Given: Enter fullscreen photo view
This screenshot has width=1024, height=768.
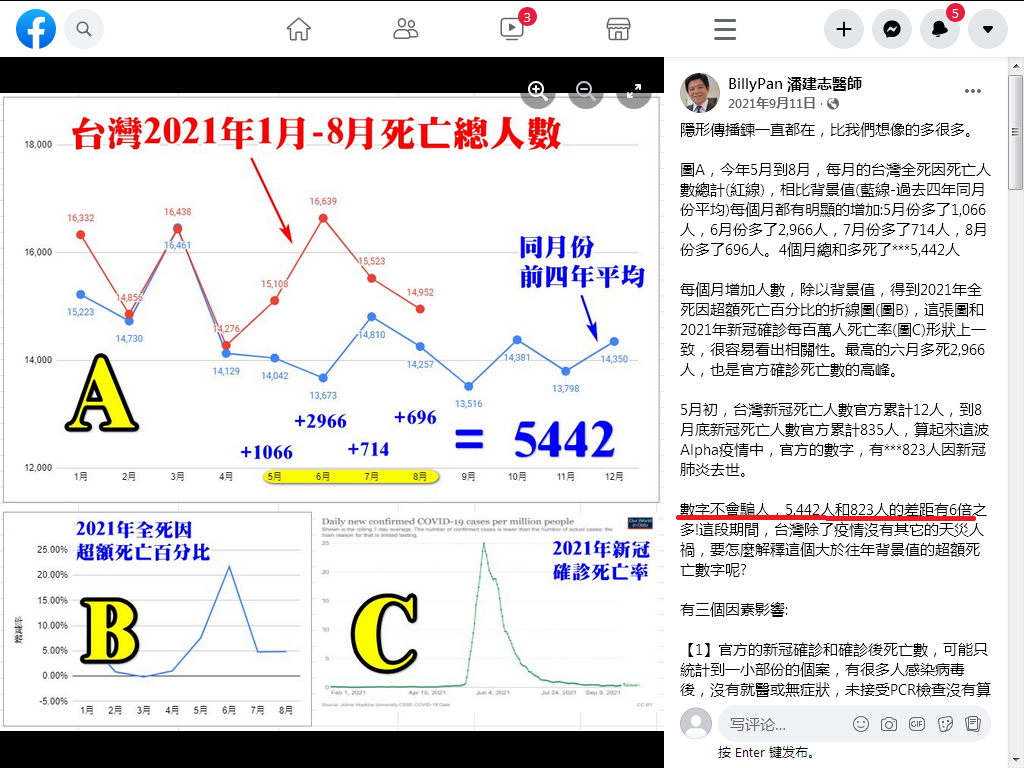Looking at the screenshot, I should pos(633,91).
